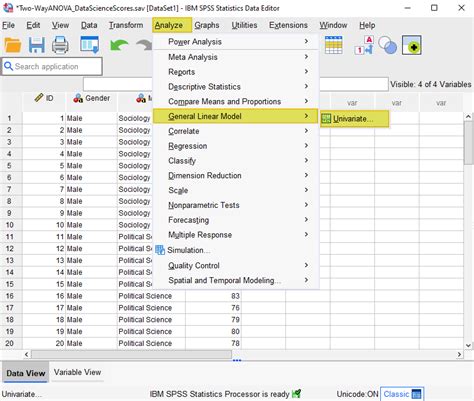474x401 pixels.
Task: Click the vertical scrollbar down arrow
Action: coord(468,346)
